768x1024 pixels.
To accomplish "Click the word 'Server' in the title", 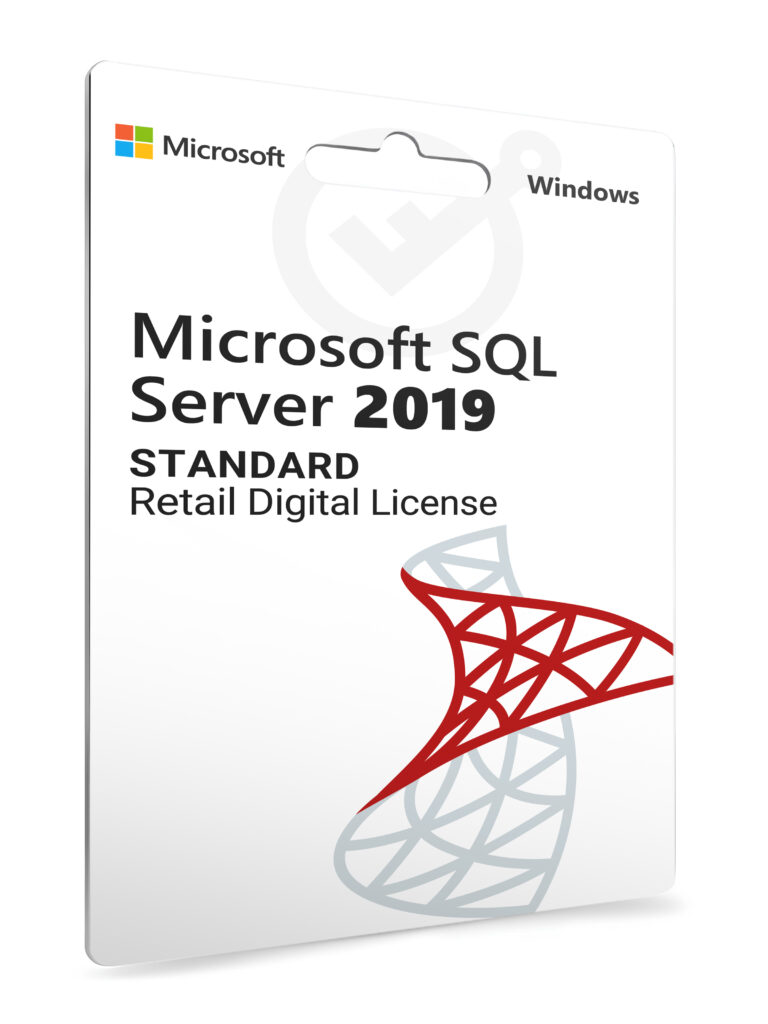I will pyautogui.click(x=232, y=402).
